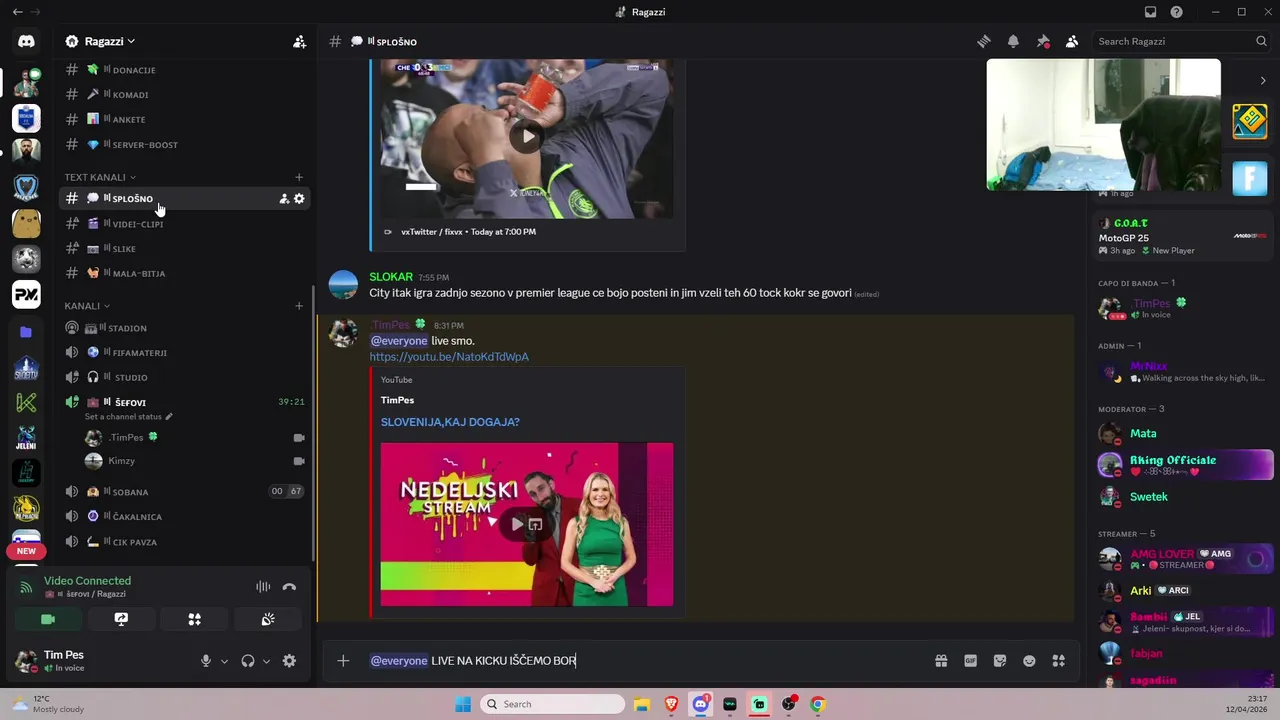Add channel in KANALI category

299,306
